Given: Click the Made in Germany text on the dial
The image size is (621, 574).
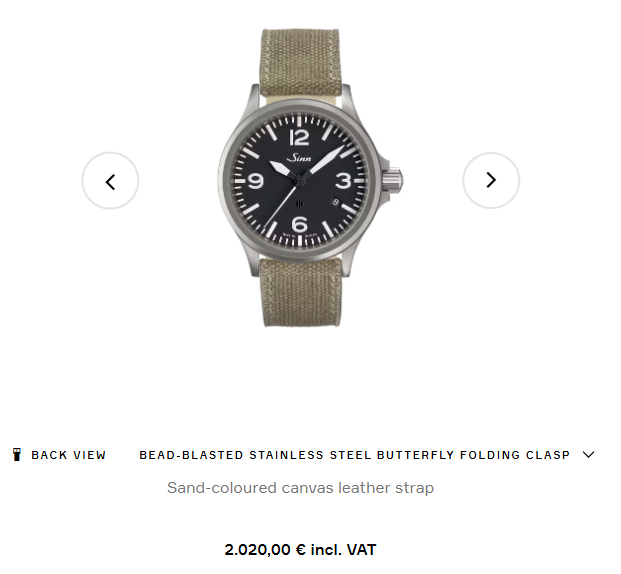Looking at the screenshot, I should click(300, 235).
